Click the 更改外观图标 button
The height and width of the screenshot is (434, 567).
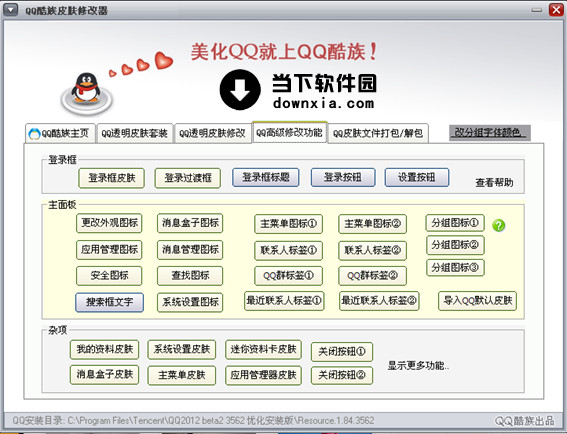(x=109, y=223)
